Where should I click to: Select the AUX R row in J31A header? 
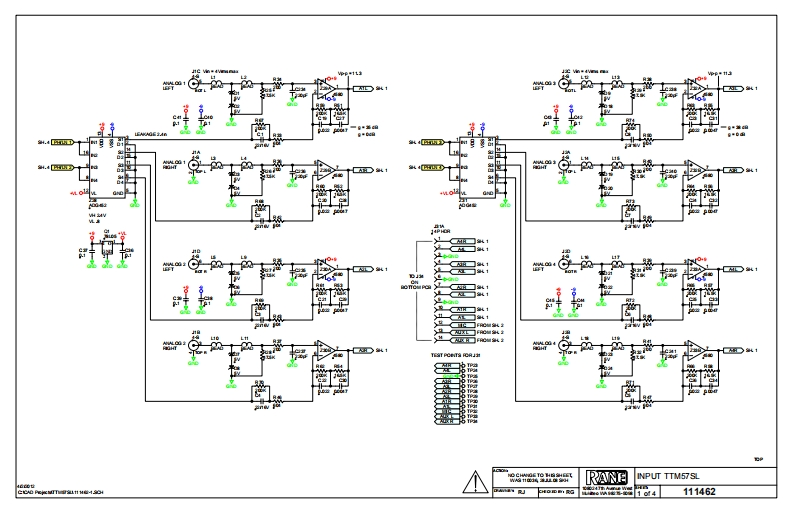pyautogui.click(x=461, y=342)
